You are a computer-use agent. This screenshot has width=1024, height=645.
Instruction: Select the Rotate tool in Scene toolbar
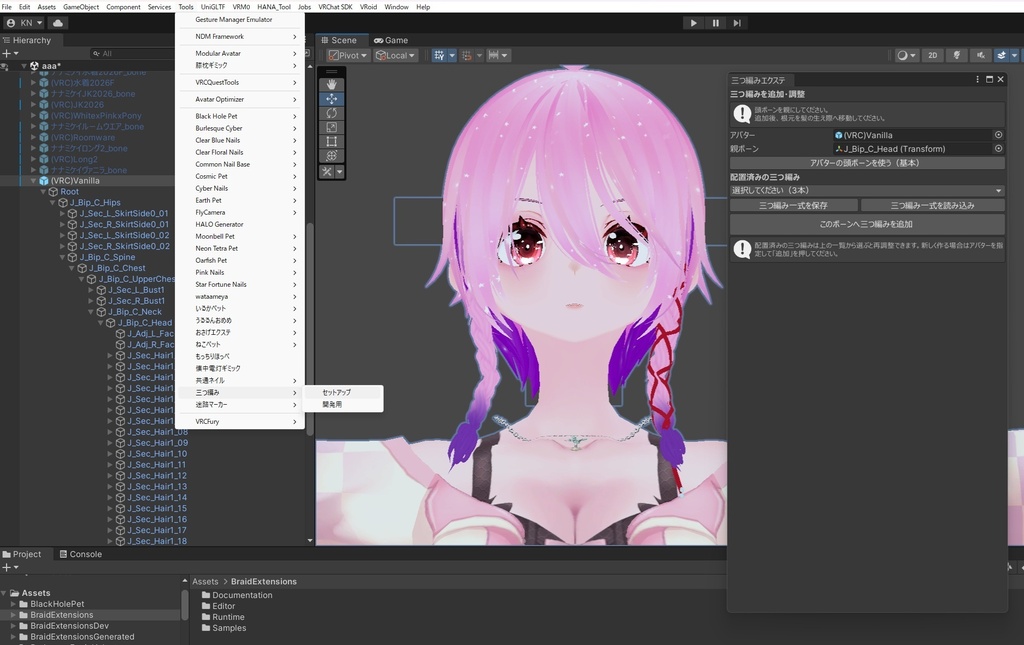pos(332,113)
